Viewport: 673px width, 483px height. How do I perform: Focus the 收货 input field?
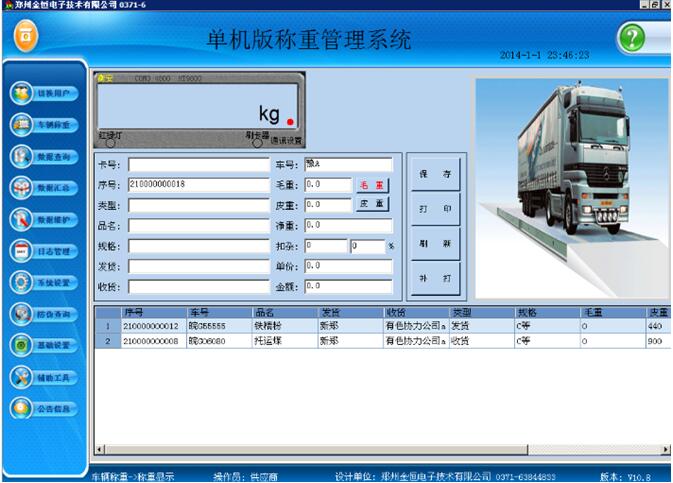pos(199,287)
